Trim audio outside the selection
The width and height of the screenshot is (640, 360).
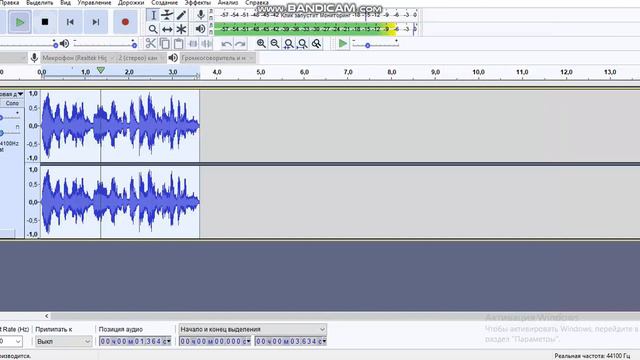pyautogui.click(x=193, y=43)
